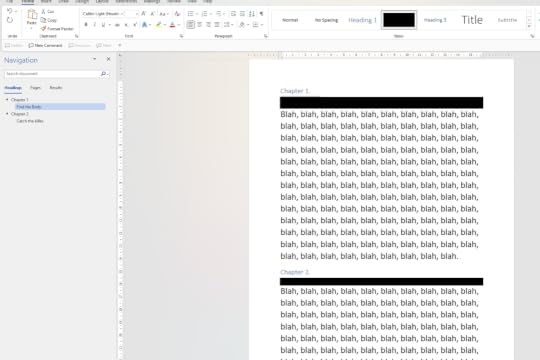540x360 pixels.
Task: Apply the text highlight color marker
Action: click(x=158, y=25)
